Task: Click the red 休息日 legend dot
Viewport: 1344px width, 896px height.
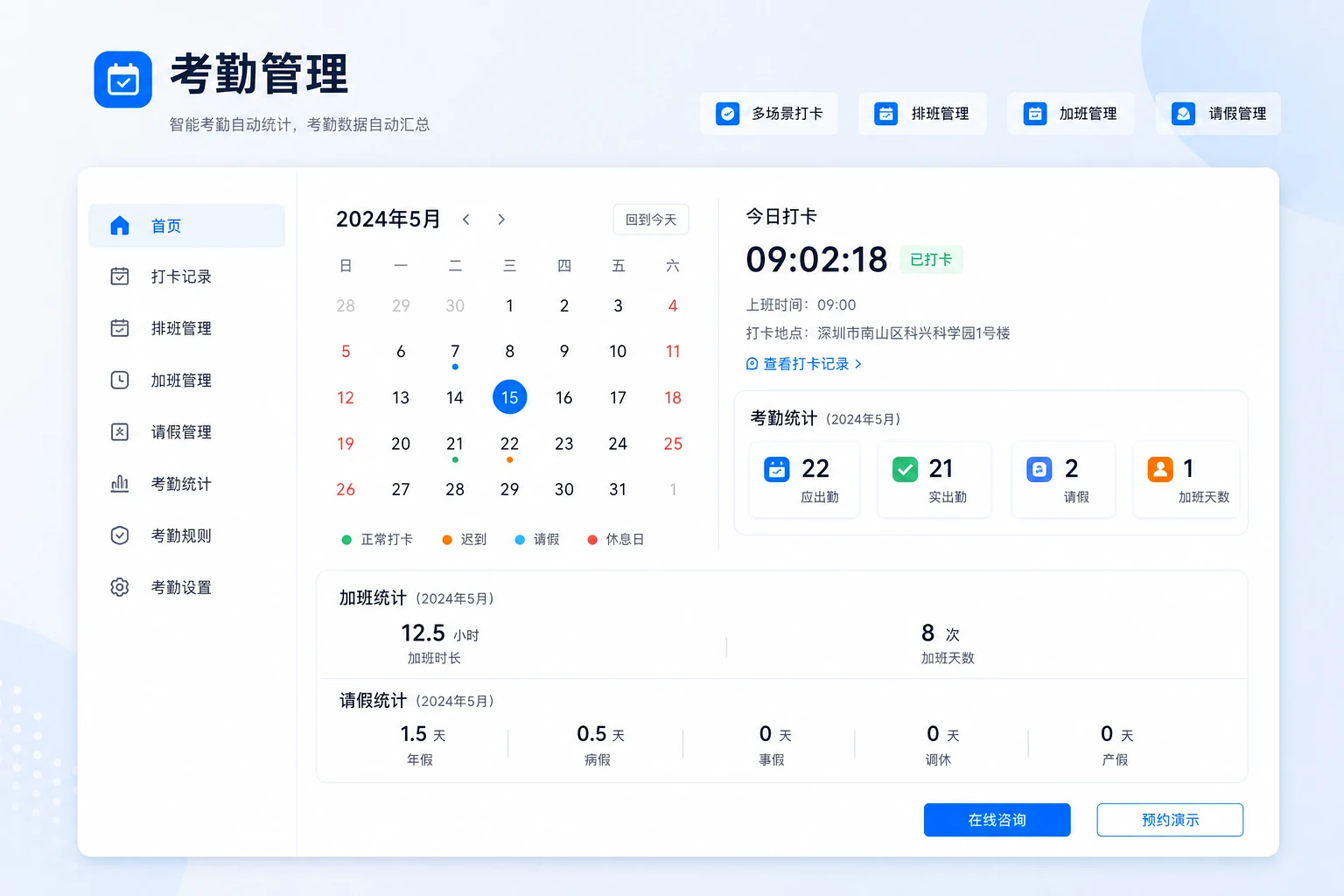Action: point(592,540)
